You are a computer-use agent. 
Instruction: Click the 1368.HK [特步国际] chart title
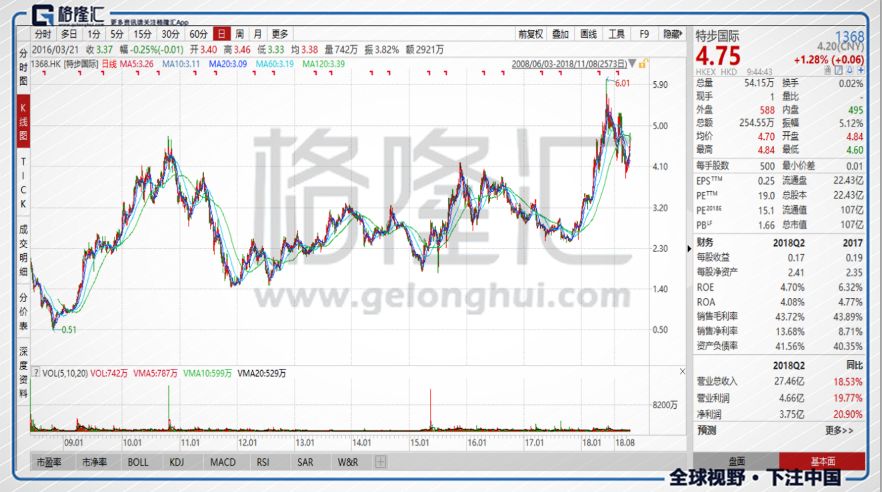[x=64, y=64]
